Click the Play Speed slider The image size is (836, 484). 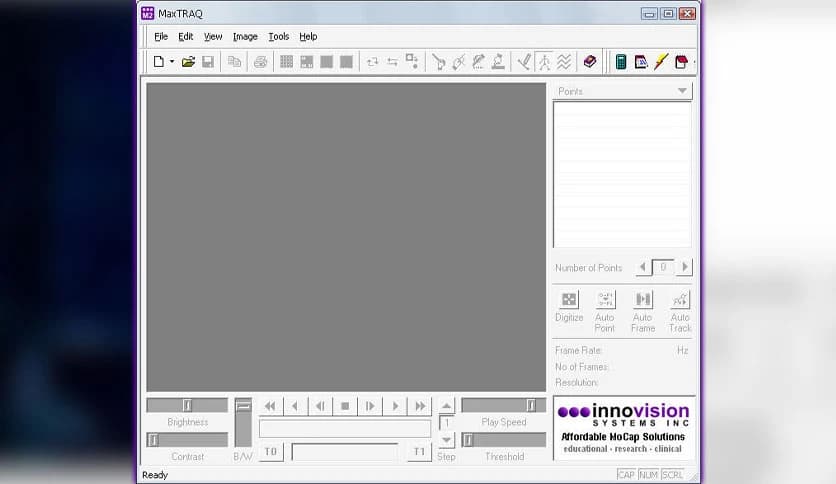(x=503, y=405)
